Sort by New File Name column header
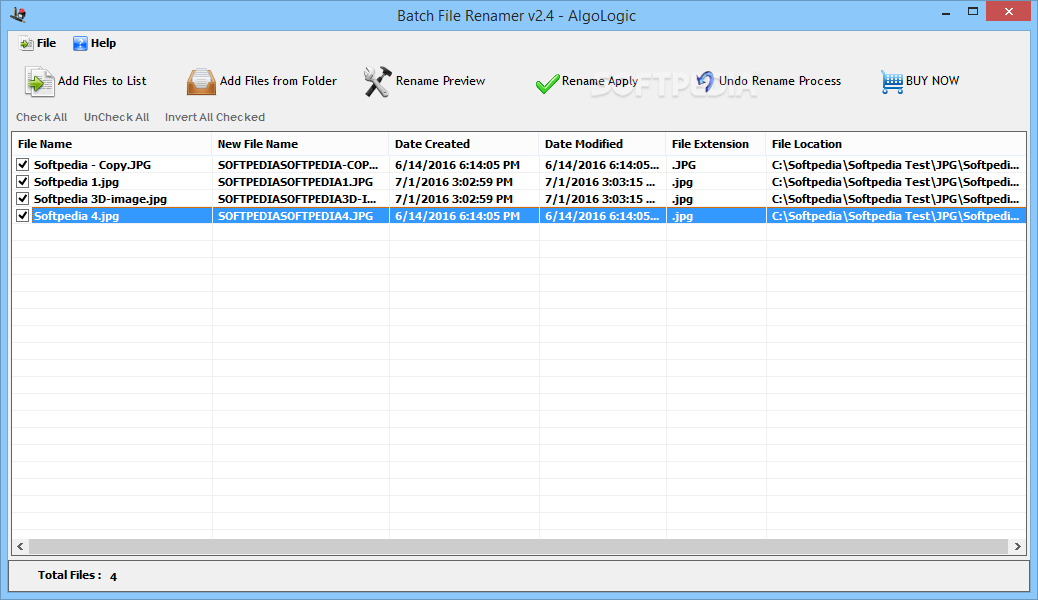 tap(301, 144)
